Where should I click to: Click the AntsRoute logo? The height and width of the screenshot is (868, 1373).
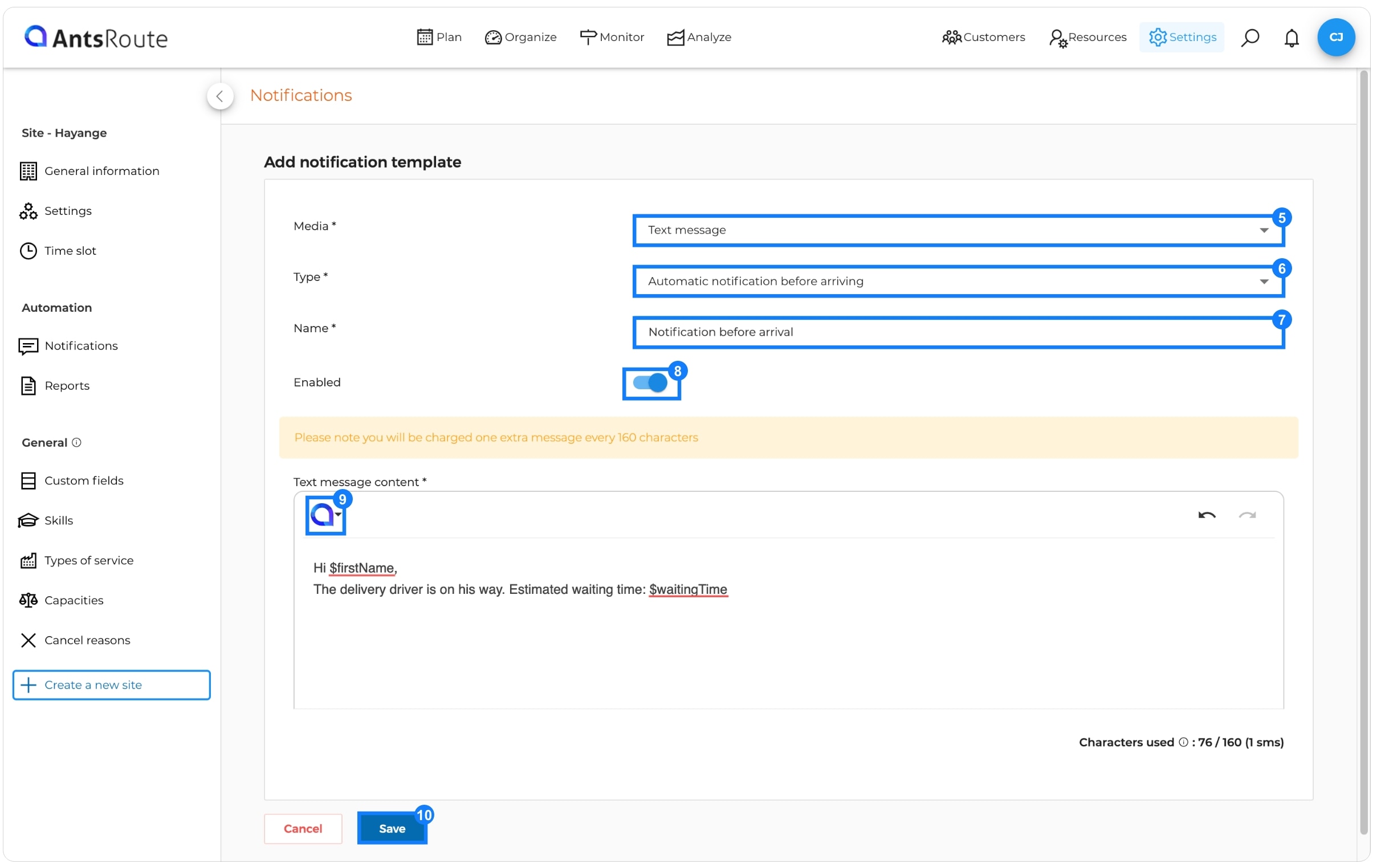click(96, 38)
